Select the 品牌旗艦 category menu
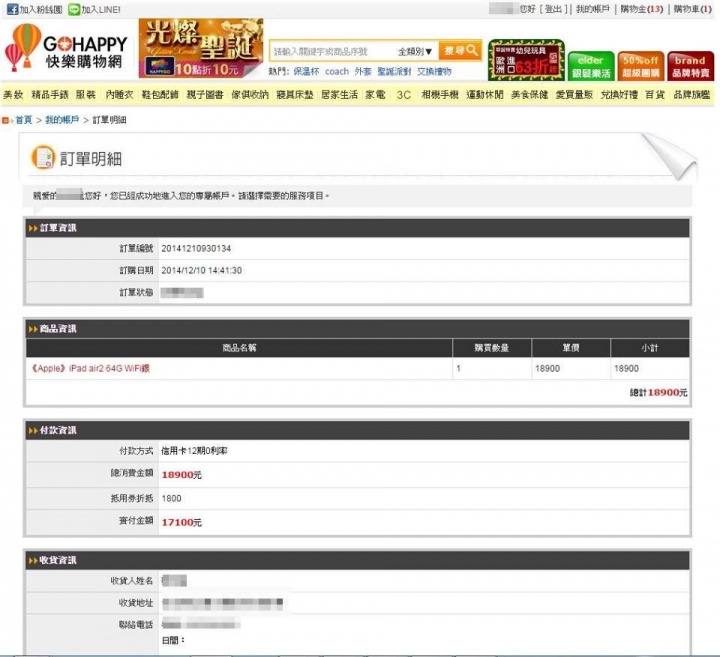Screen dimensions: 720x657 tap(692, 95)
